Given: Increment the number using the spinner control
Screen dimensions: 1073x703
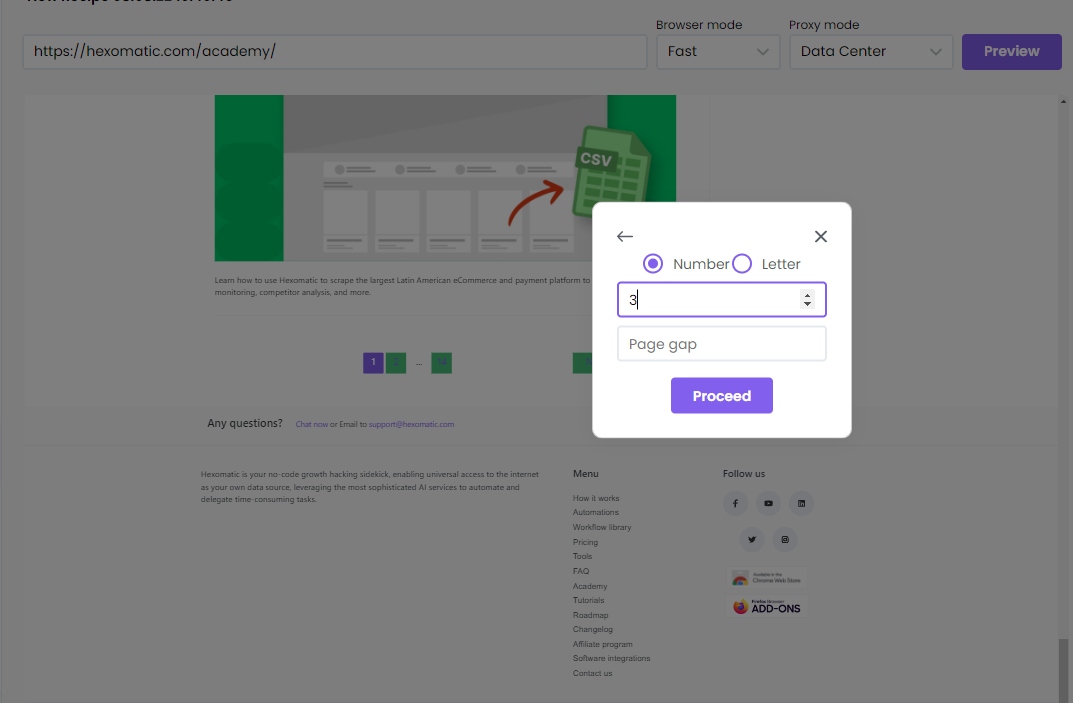Looking at the screenshot, I should click(807, 294).
